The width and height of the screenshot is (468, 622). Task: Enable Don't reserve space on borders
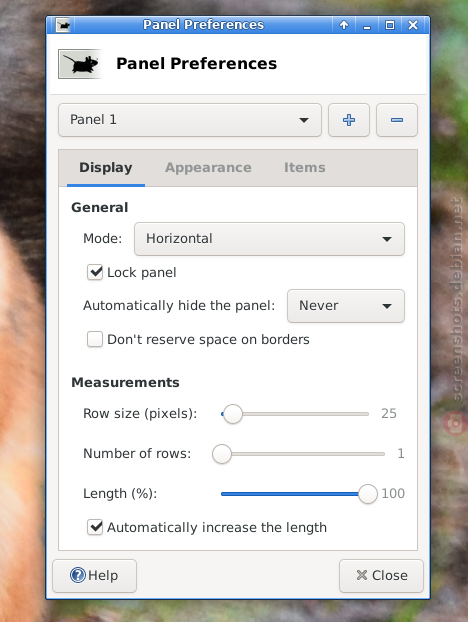click(x=95, y=340)
